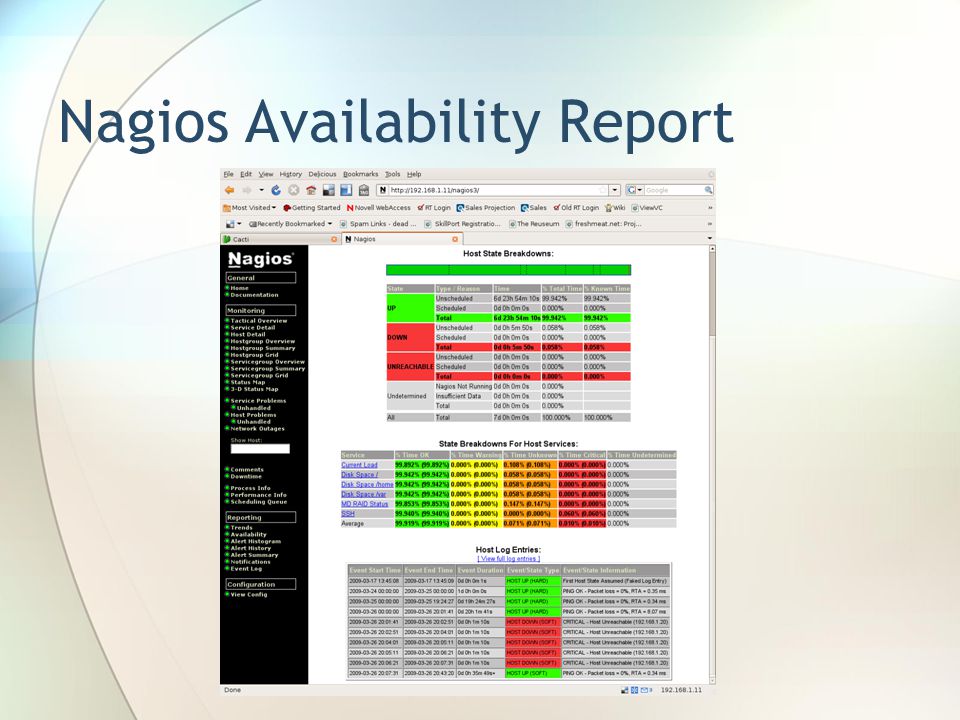Open the ViewVC bookmark

[647, 208]
